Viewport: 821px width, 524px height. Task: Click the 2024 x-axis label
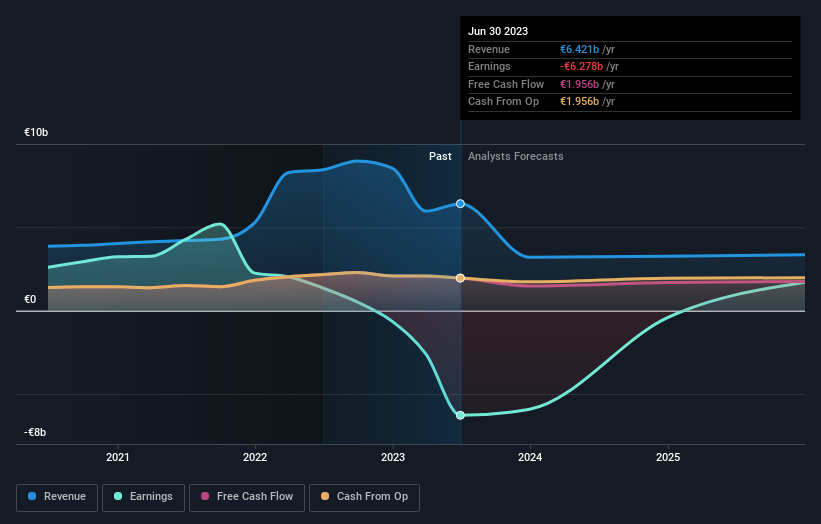(x=530, y=457)
